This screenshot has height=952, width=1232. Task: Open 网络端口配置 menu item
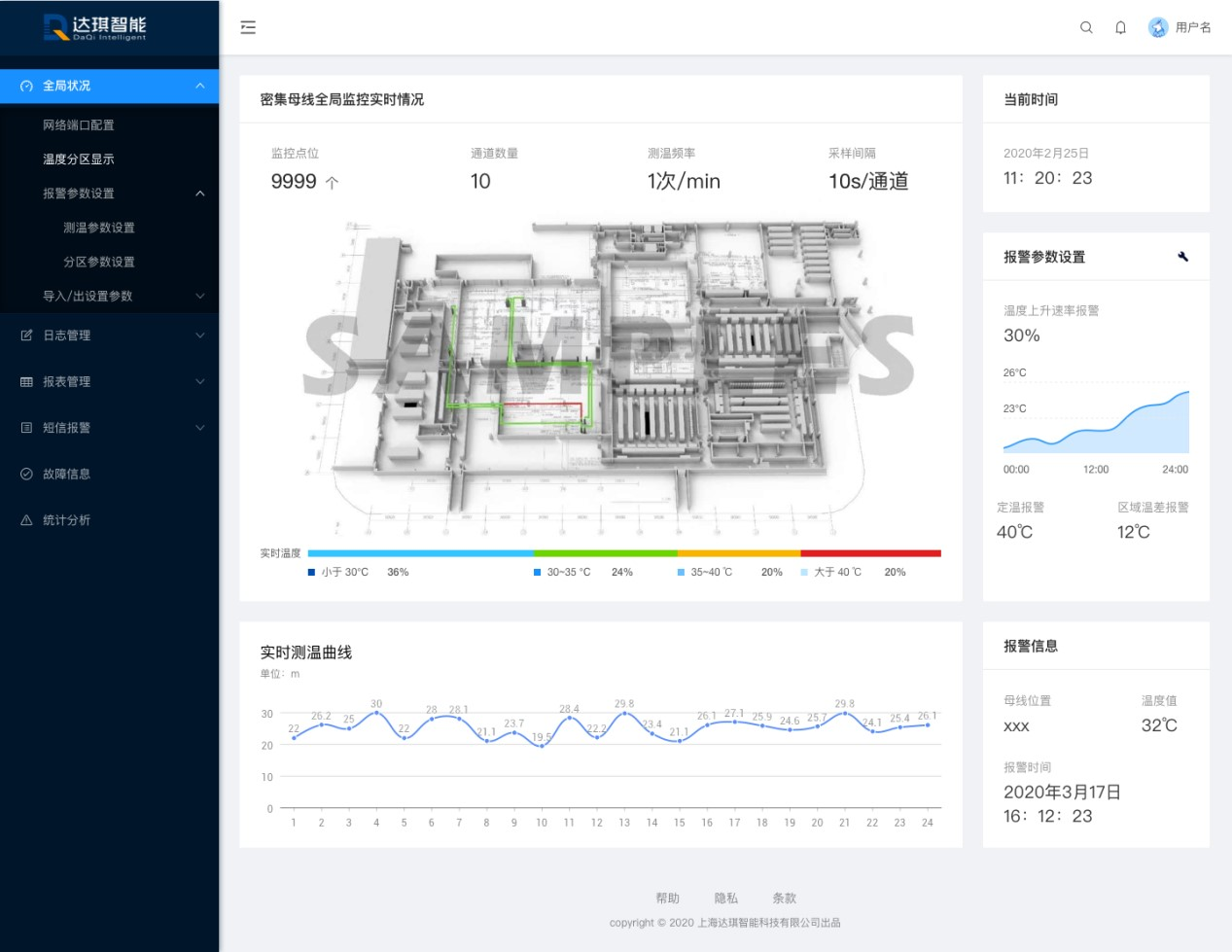coord(79,124)
